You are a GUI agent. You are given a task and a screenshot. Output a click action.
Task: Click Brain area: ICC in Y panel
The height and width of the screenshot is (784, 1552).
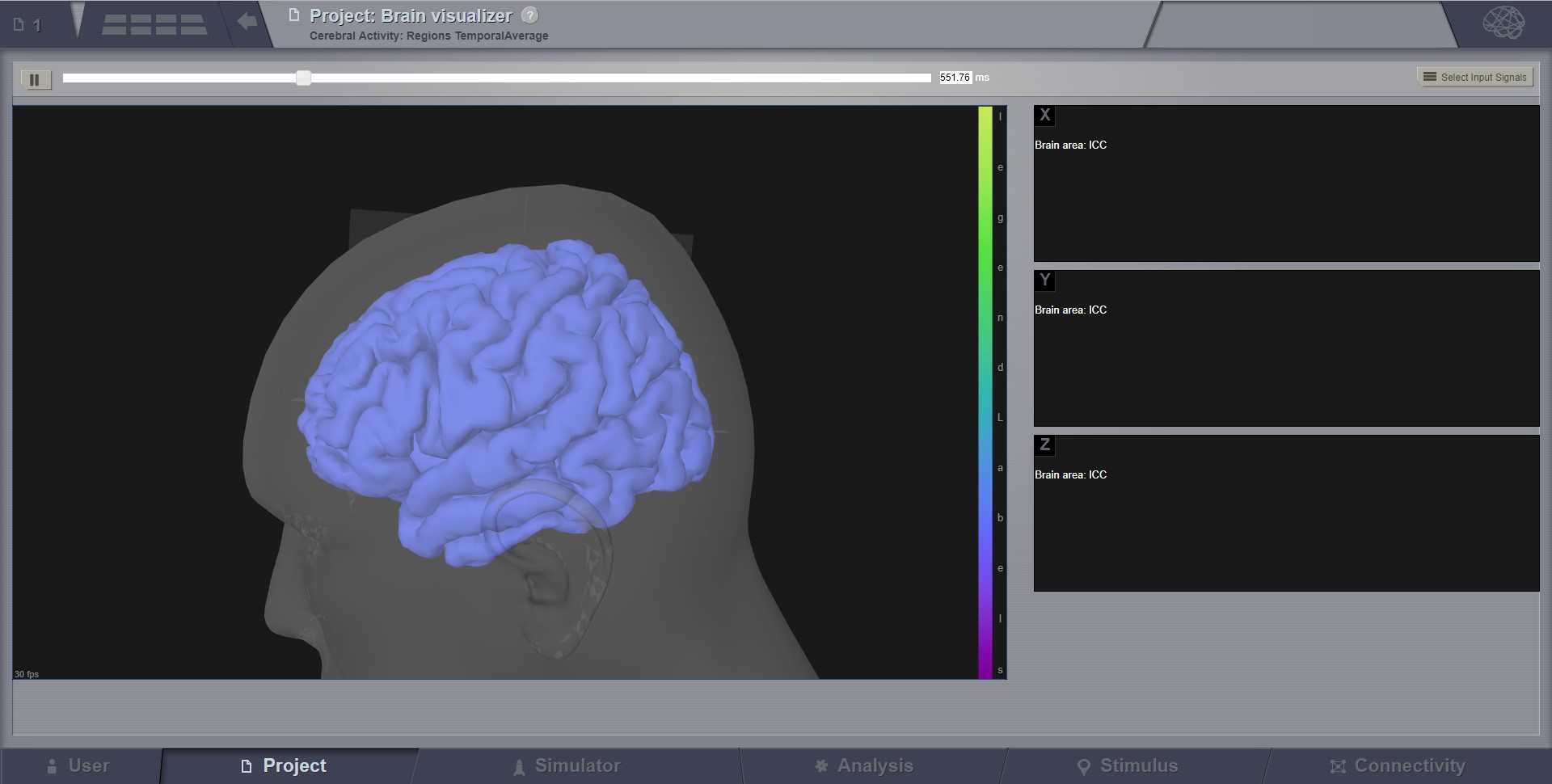[1070, 310]
